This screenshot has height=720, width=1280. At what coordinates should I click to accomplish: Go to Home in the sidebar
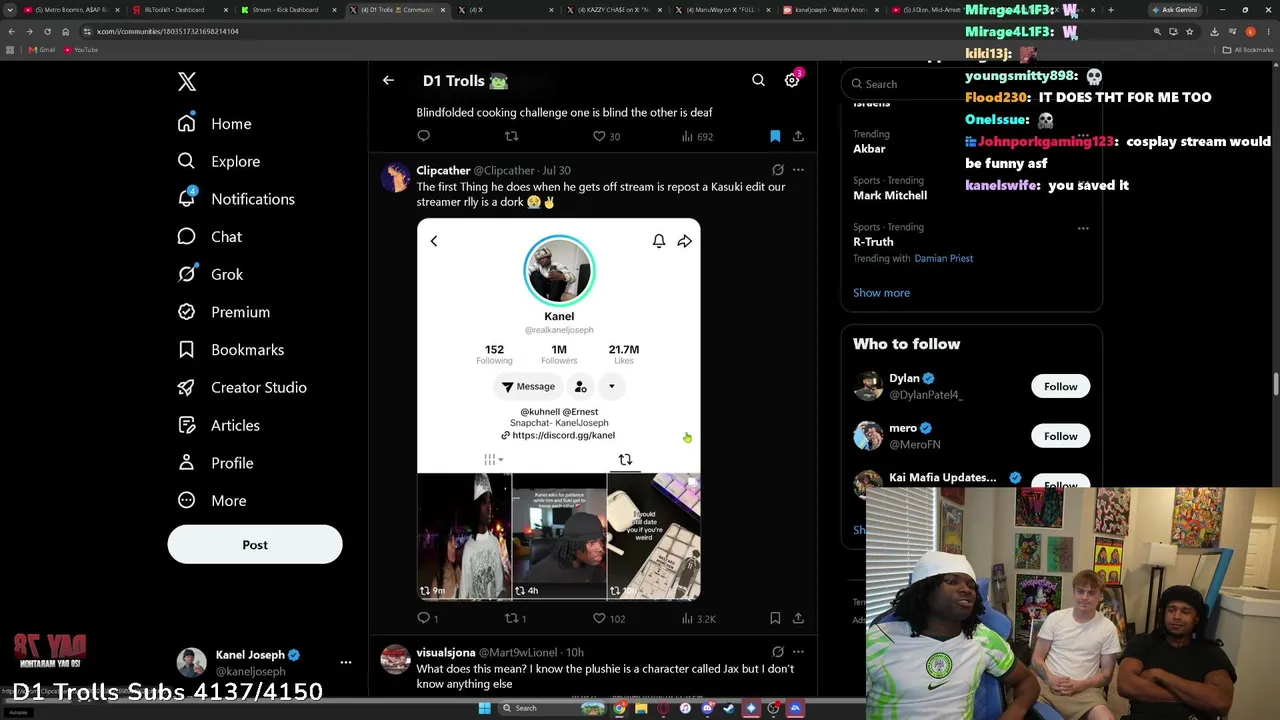tap(214, 124)
